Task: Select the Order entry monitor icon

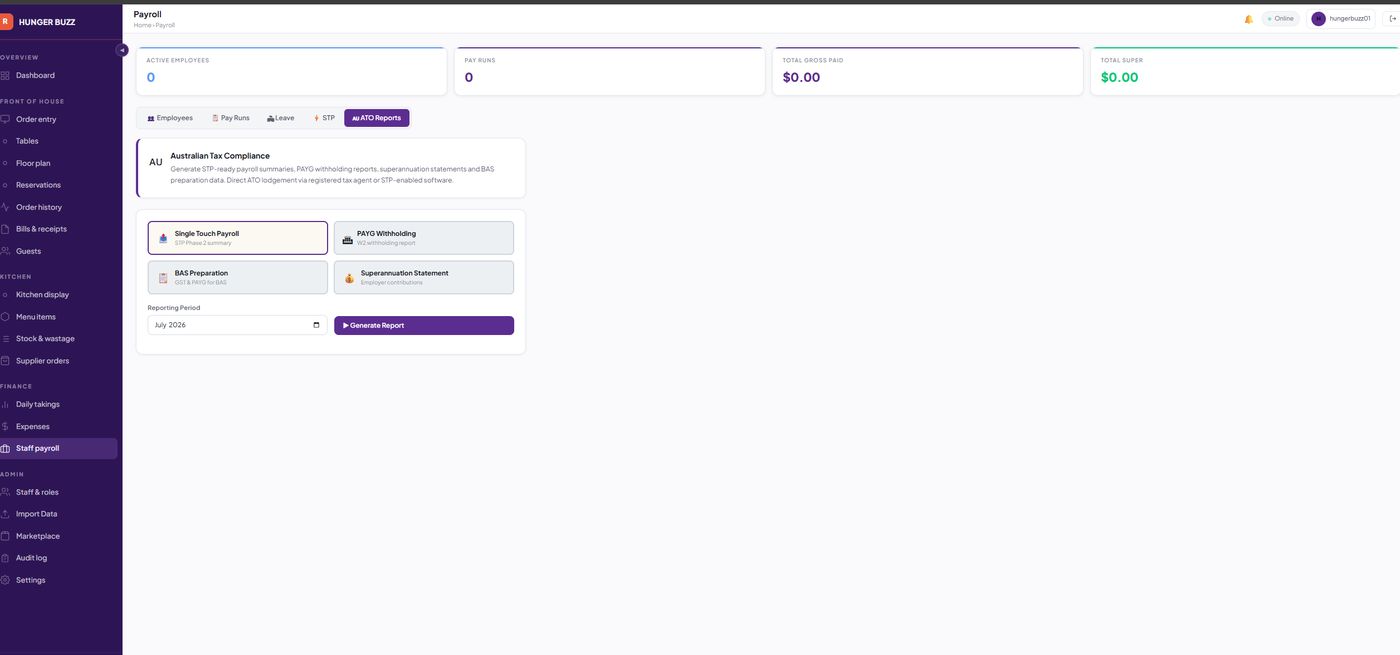Action: (5, 119)
